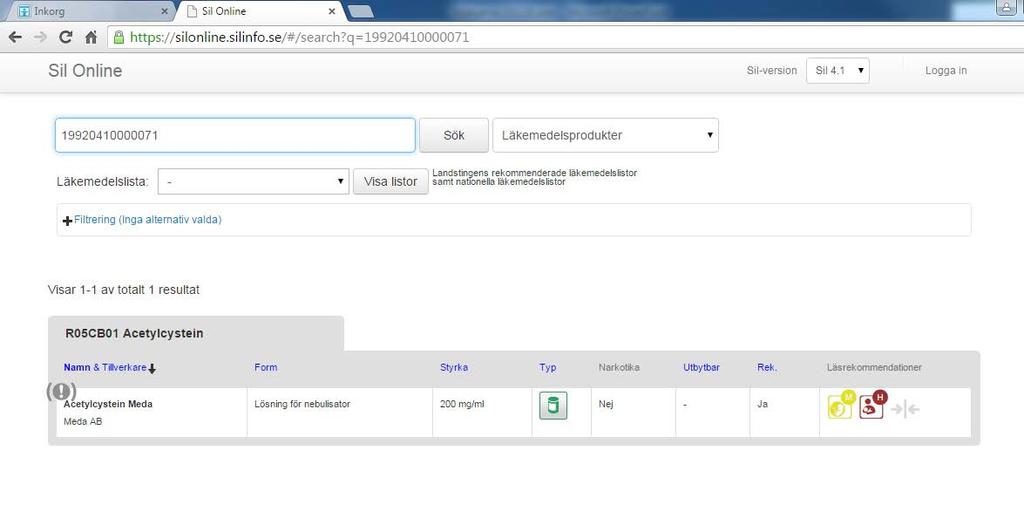Sort by the Namn column header
Image resolution: width=1024 pixels, height=505 pixels.
point(77,367)
